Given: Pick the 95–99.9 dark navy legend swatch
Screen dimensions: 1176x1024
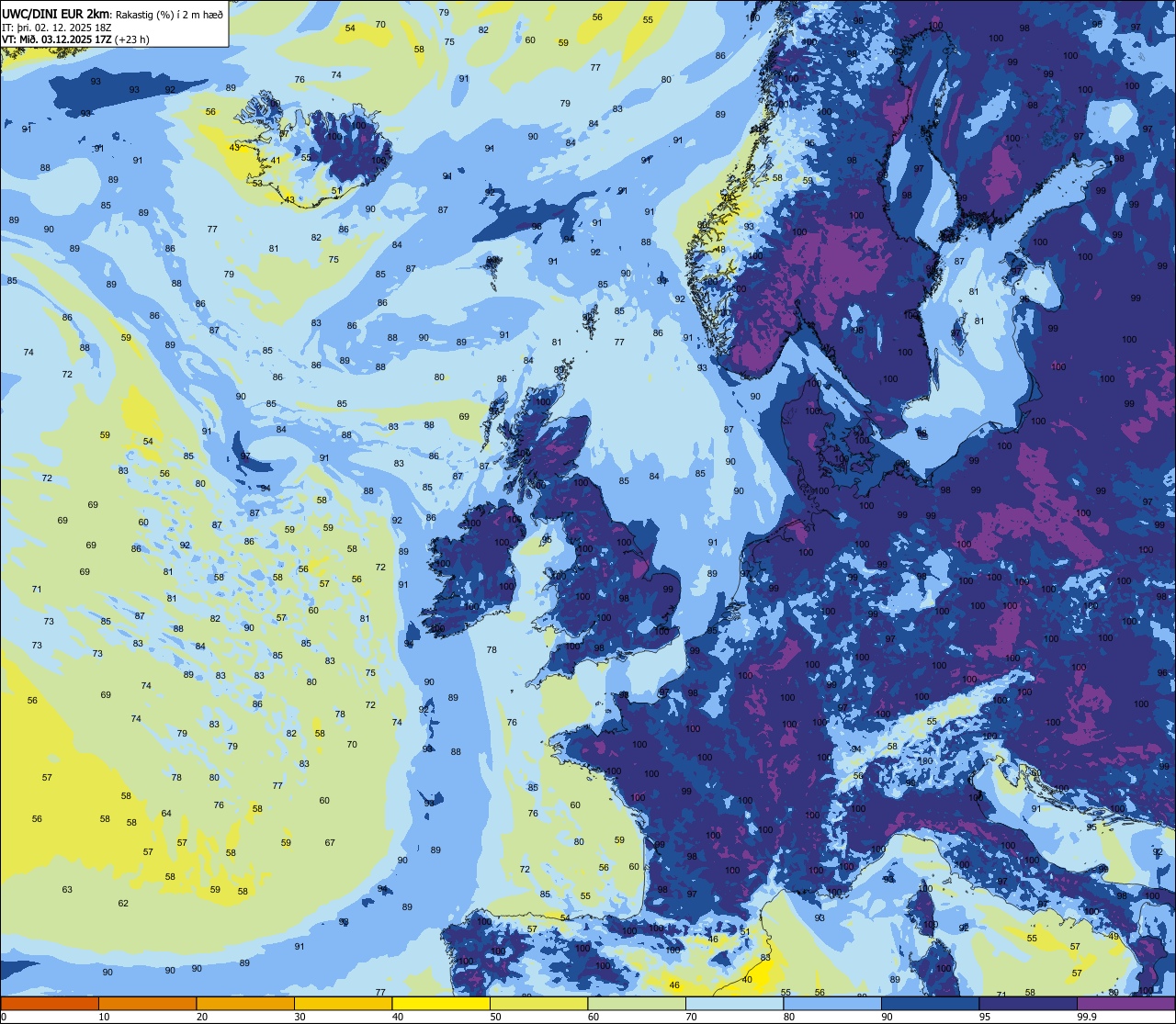Looking at the screenshot, I should [x=1028, y=1004].
